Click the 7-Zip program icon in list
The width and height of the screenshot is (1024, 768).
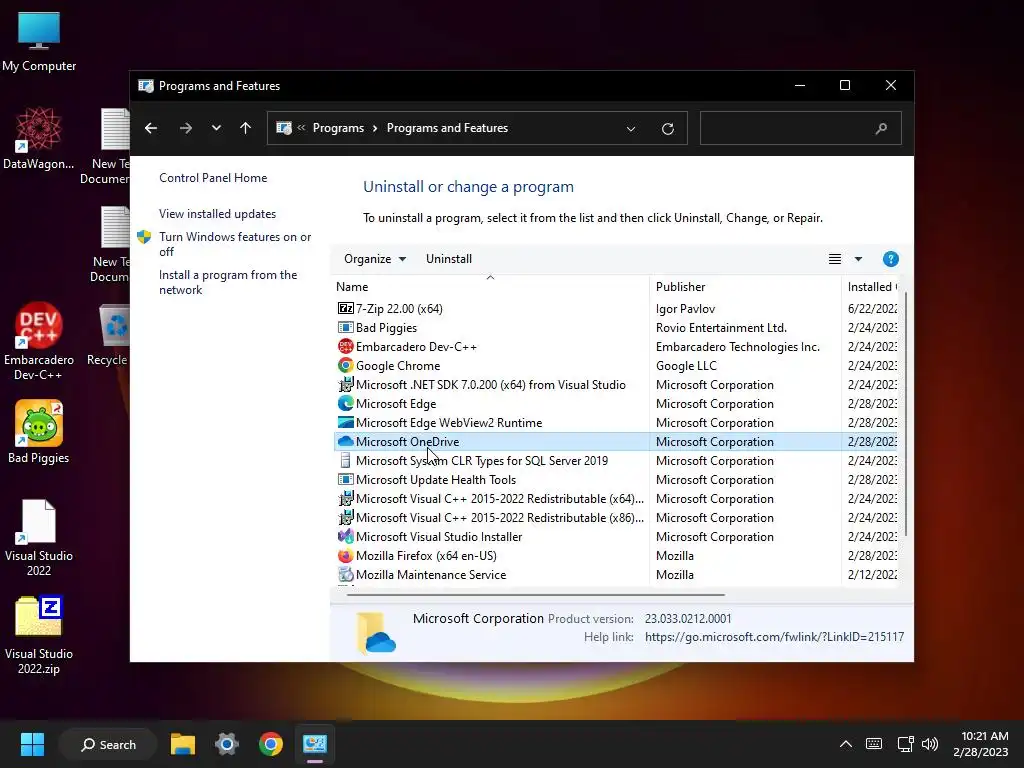click(x=345, y=308)
